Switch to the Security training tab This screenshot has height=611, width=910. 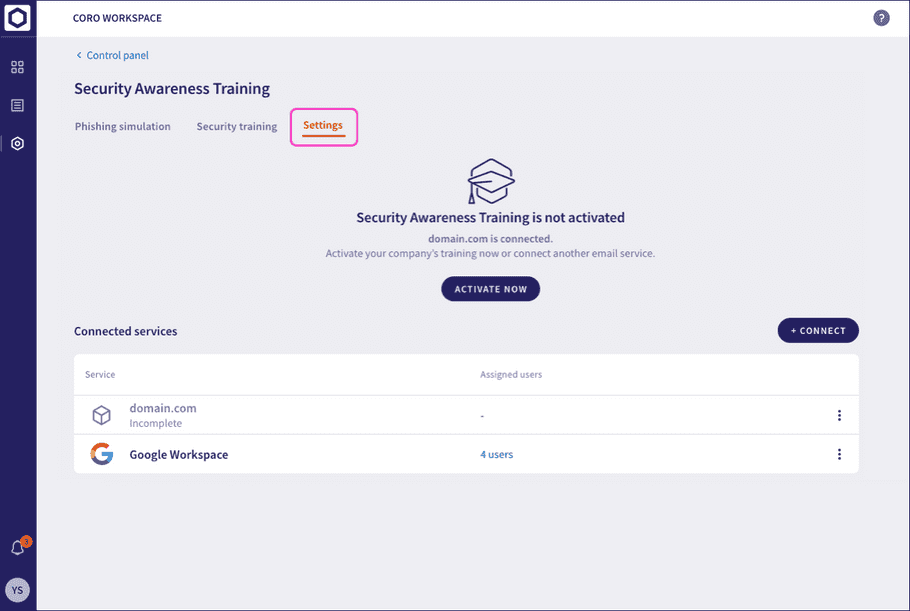237,127
